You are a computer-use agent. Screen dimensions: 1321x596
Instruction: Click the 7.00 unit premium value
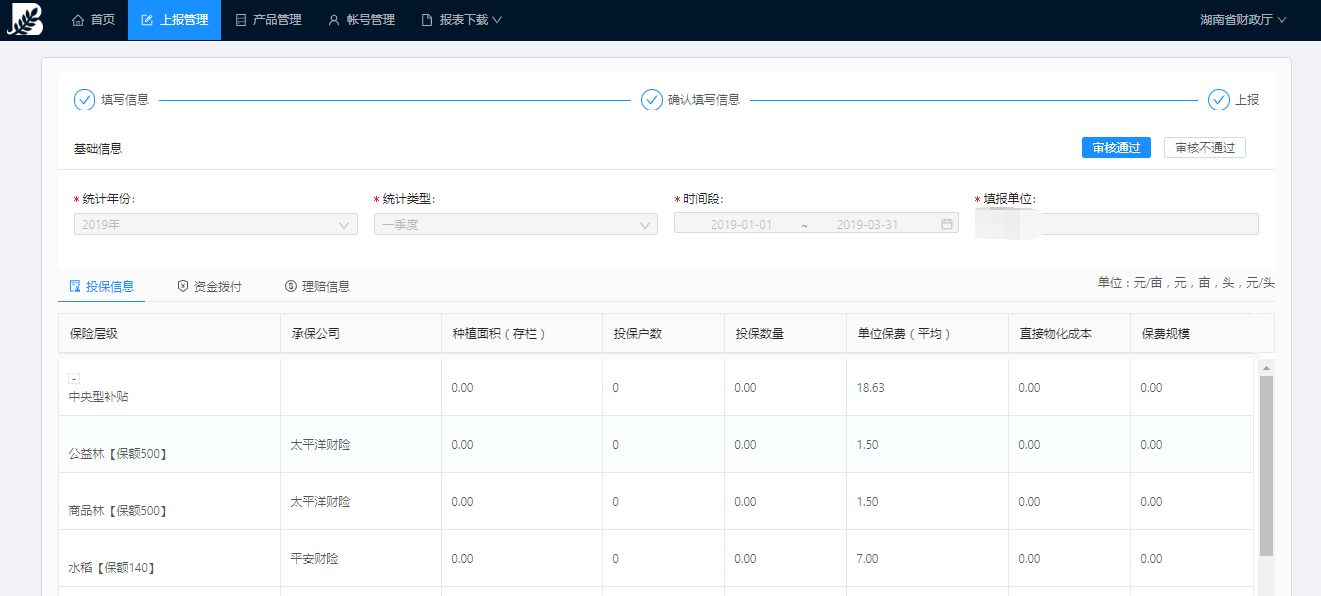click(x=867, y=558)
